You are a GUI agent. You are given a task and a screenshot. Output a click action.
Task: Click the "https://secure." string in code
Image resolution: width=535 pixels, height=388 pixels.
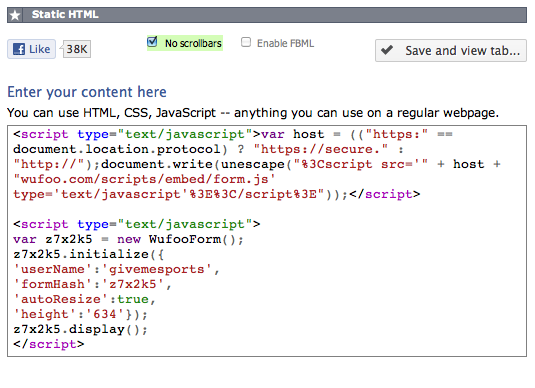tap(321, 149)
